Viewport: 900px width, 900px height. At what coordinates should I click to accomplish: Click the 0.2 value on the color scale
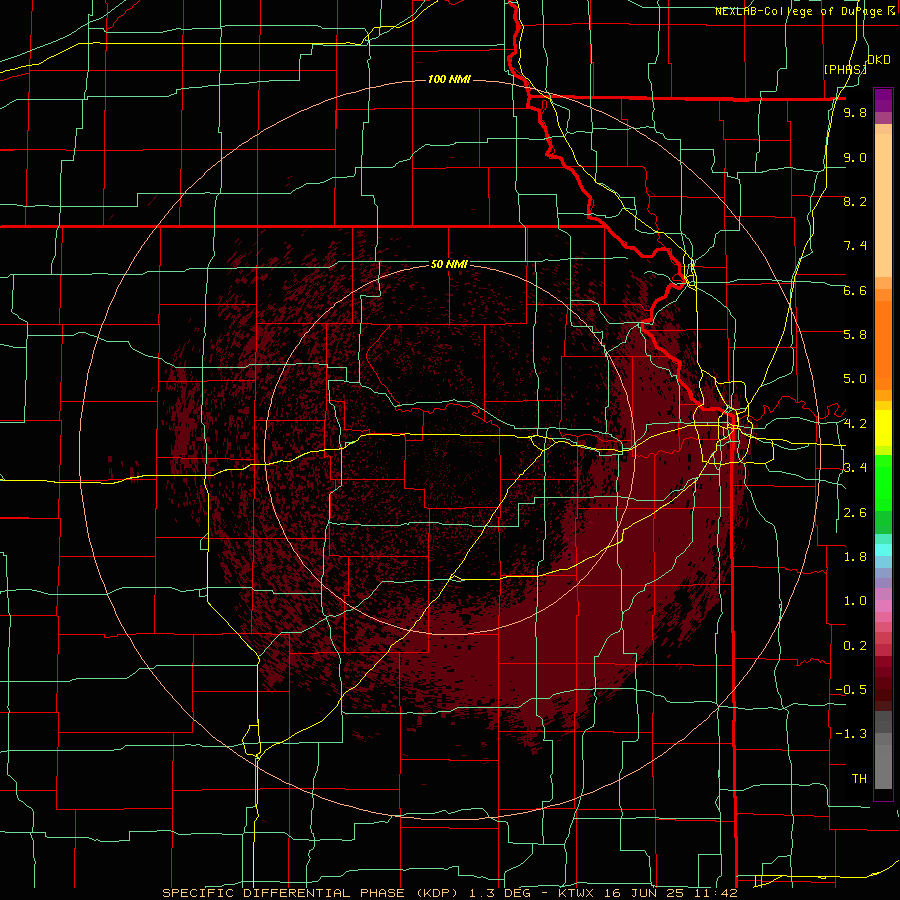[855, 646]
